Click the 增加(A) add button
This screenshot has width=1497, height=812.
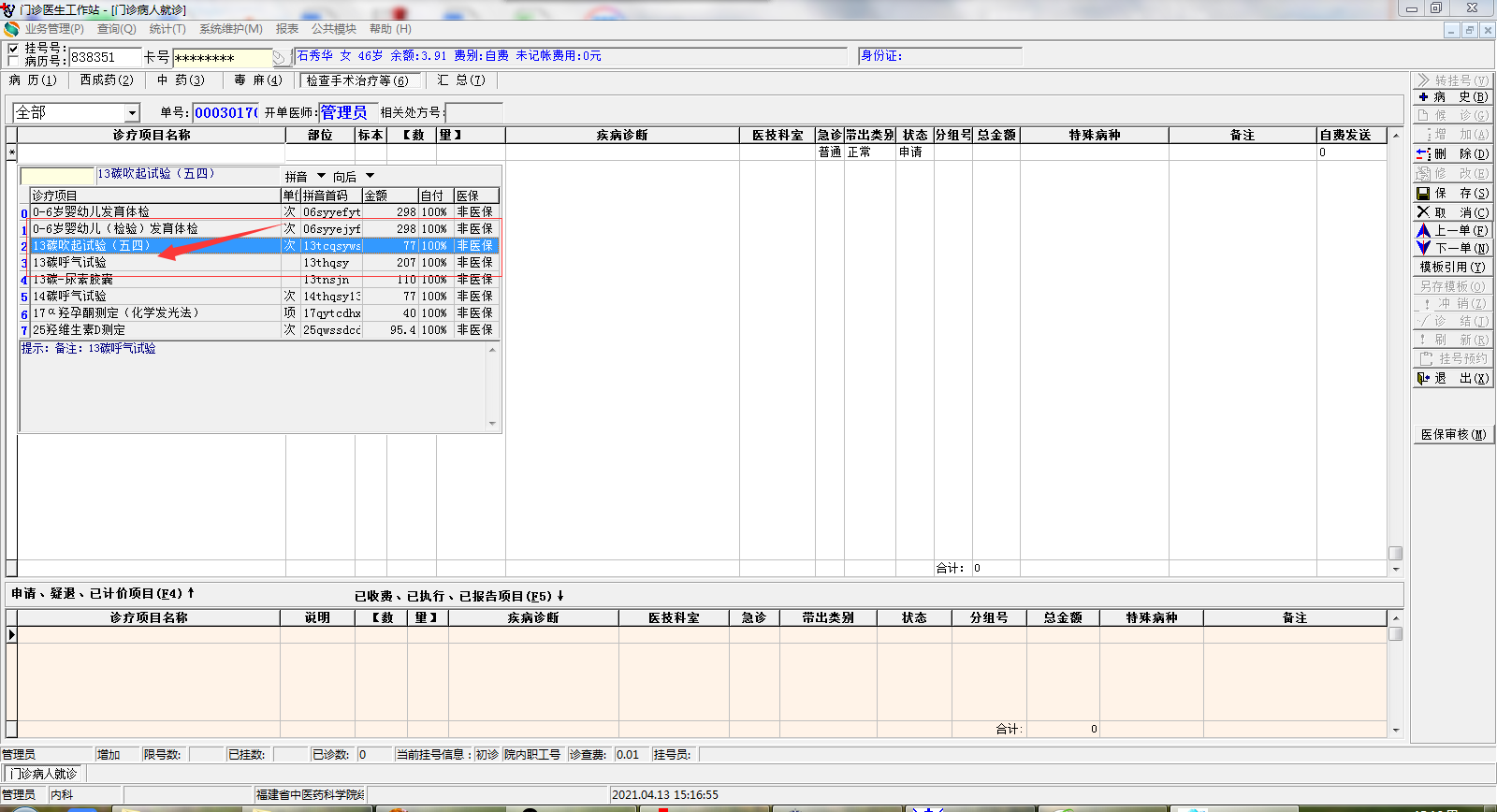tap(1452, 135)
